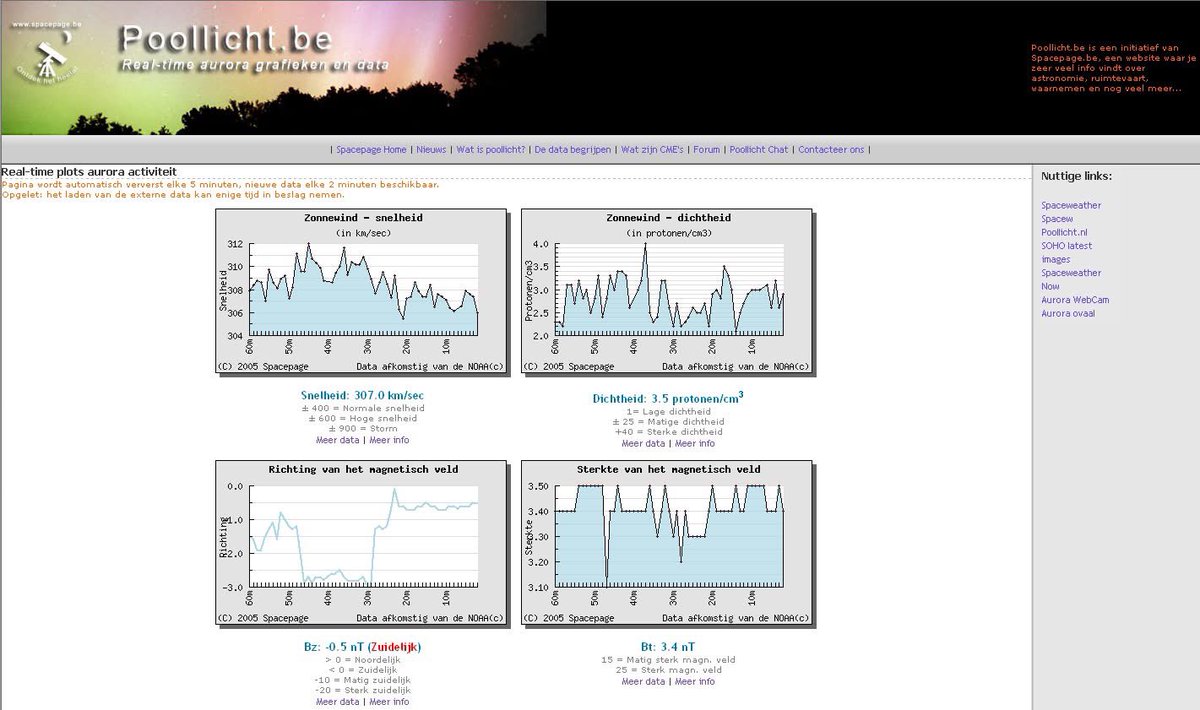The image size is (1200, 710).
Task: Click the Zonnewind snelheid chart
Action: 362,291
